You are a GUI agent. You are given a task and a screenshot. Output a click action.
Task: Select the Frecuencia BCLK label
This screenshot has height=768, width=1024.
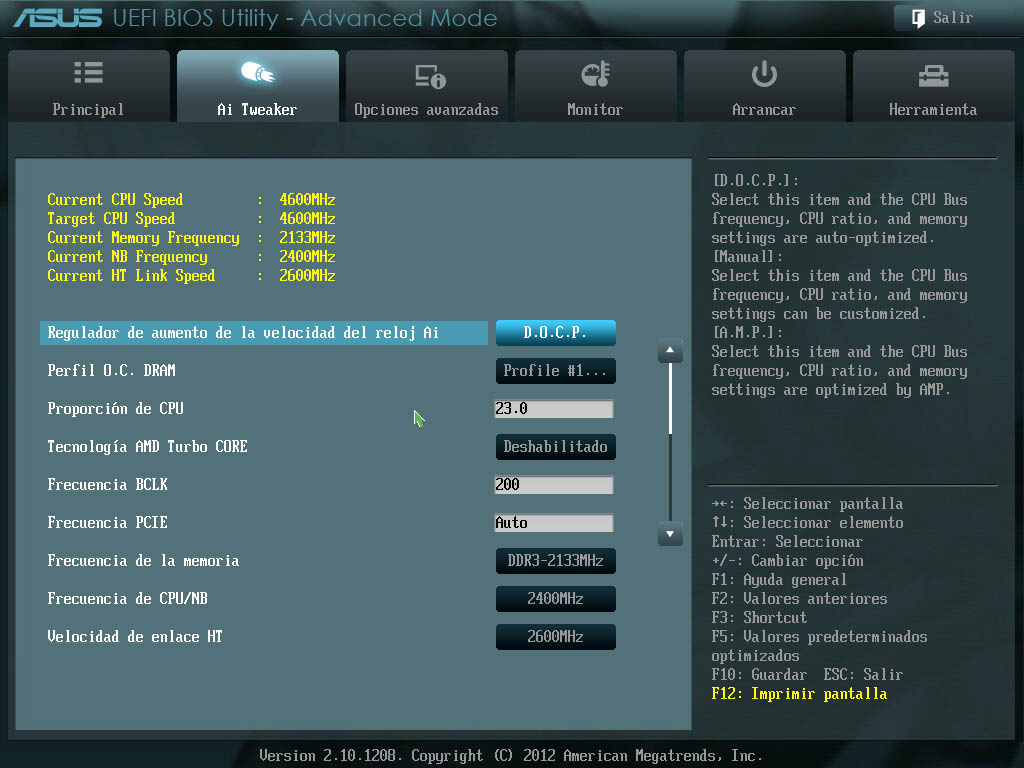pos(108,485)
